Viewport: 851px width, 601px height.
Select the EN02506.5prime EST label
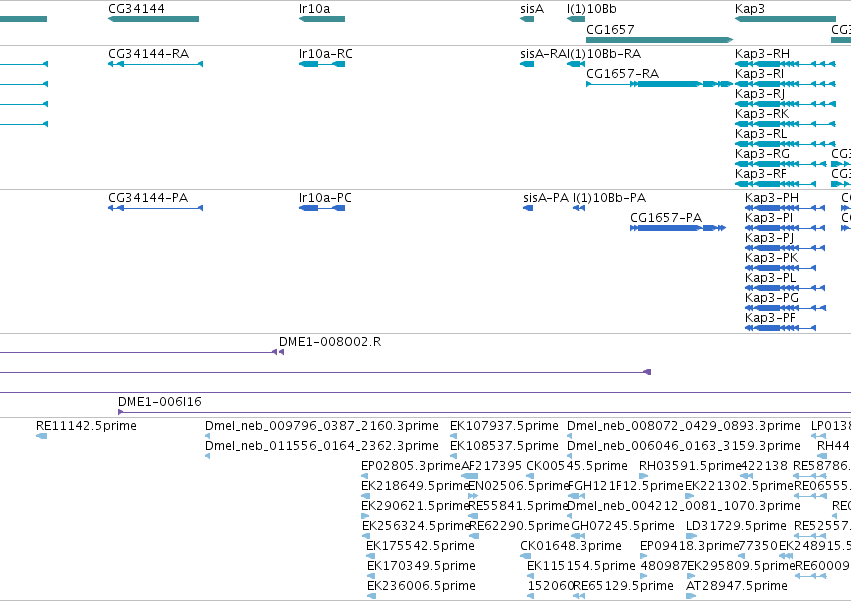click(x=518, y=486)
